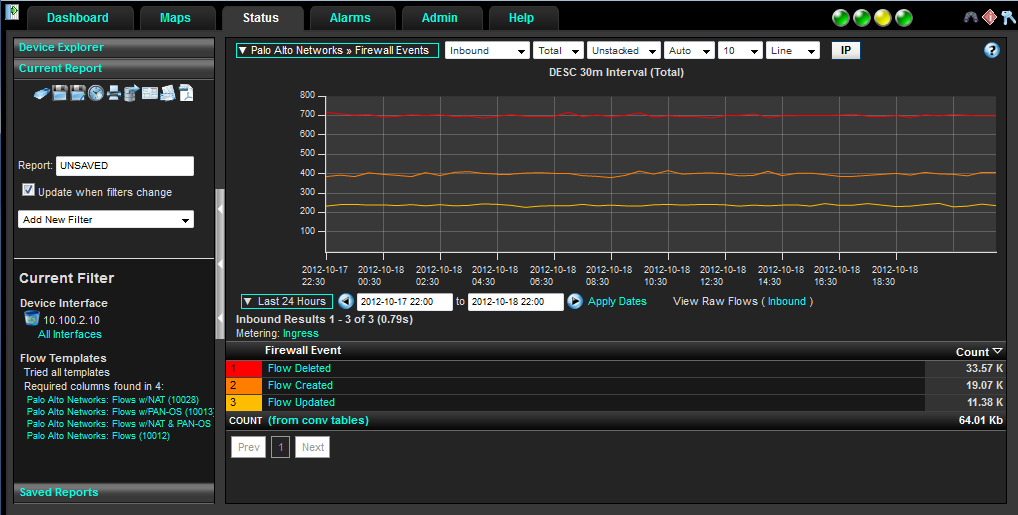Click the Apply Dates link
Image resolution: width=1018 pixels, height=515 pixels.
coord(617,301)
